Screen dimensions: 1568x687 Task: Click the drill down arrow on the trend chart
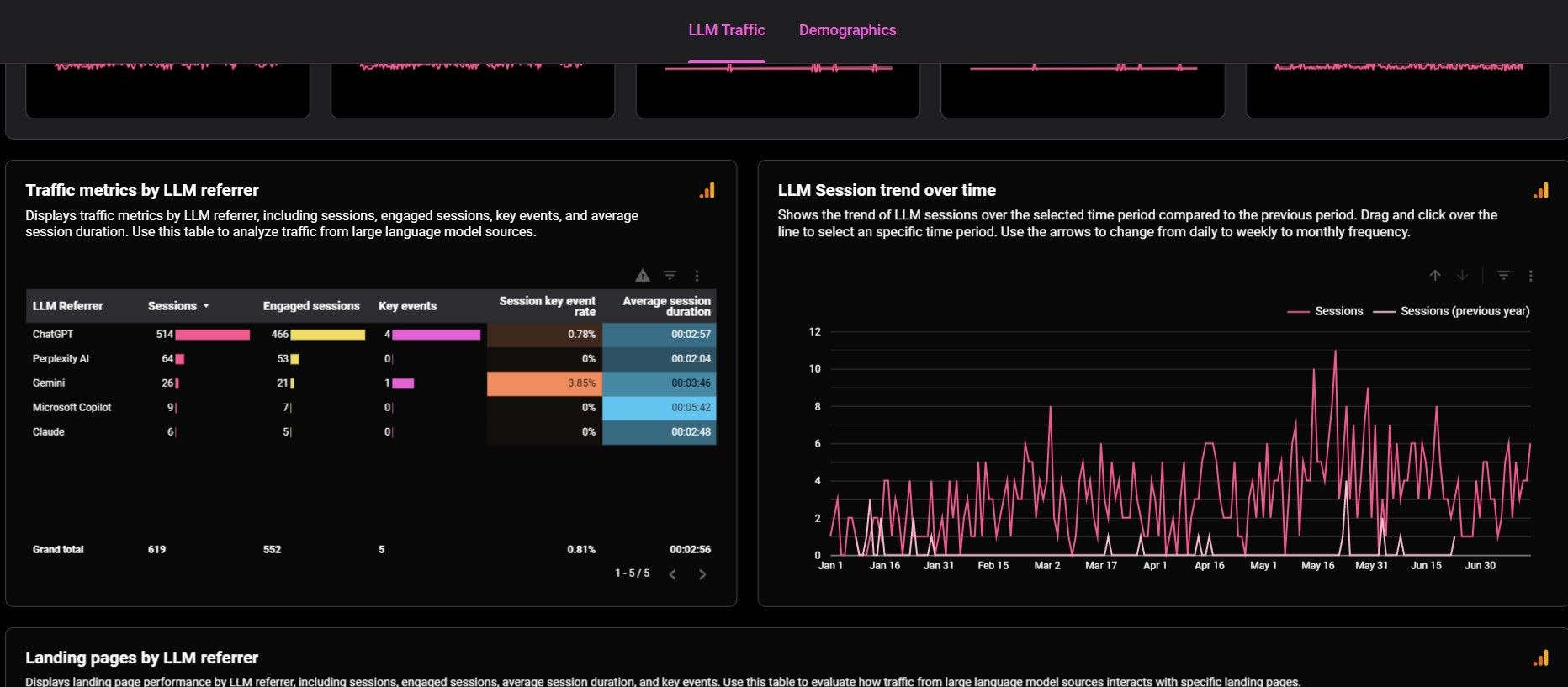pyautogui.click(x=1462, y=276)
